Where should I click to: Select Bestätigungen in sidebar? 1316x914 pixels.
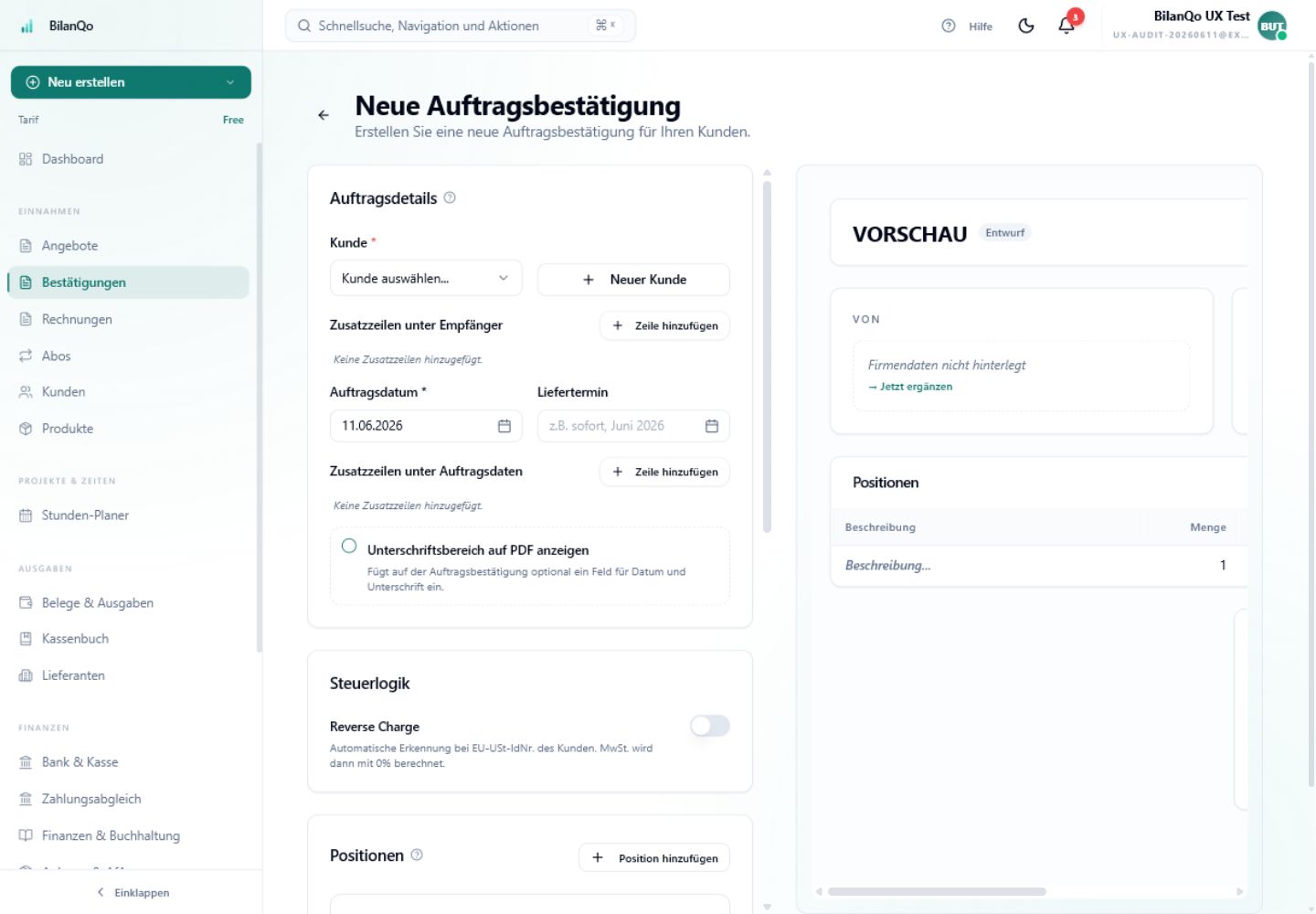click(x=129, y=282)
